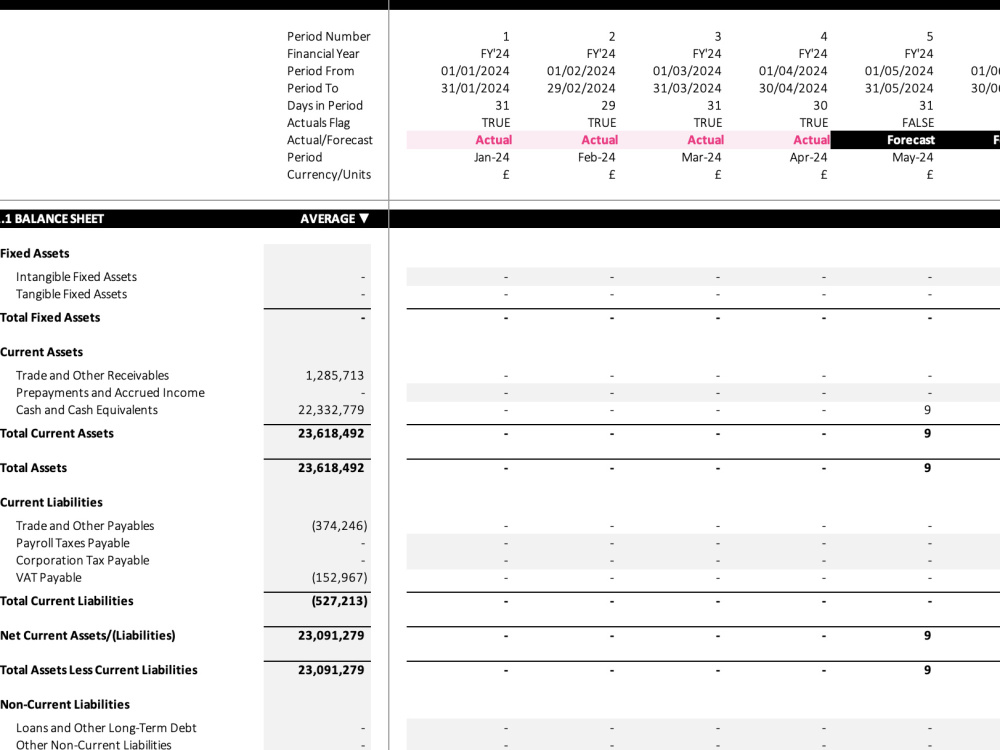Click the FY'24 cell for period 2
The image size is (1000, 750).
coord(601,54)
